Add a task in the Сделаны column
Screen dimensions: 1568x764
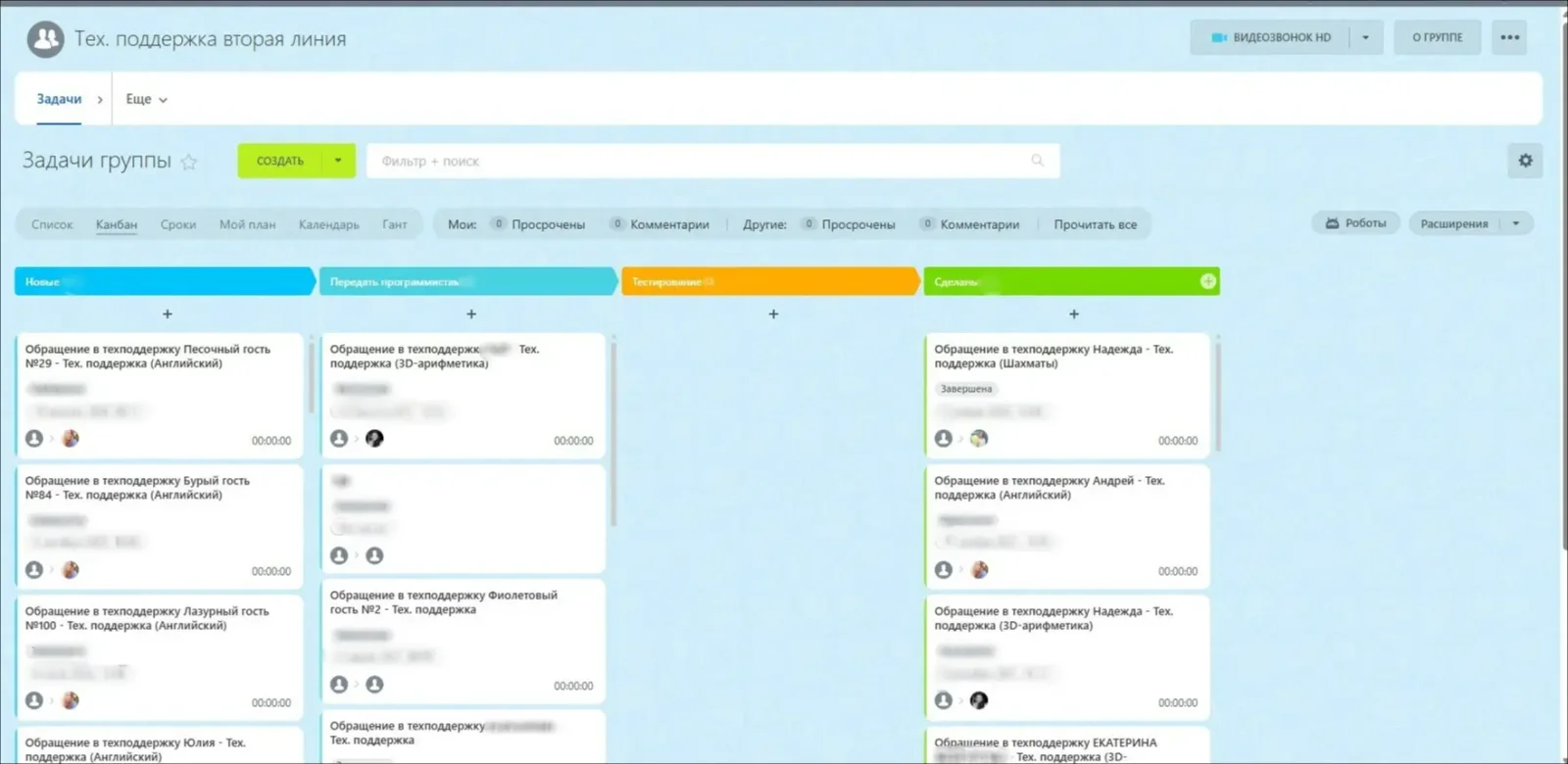[x=1074, y=314]
